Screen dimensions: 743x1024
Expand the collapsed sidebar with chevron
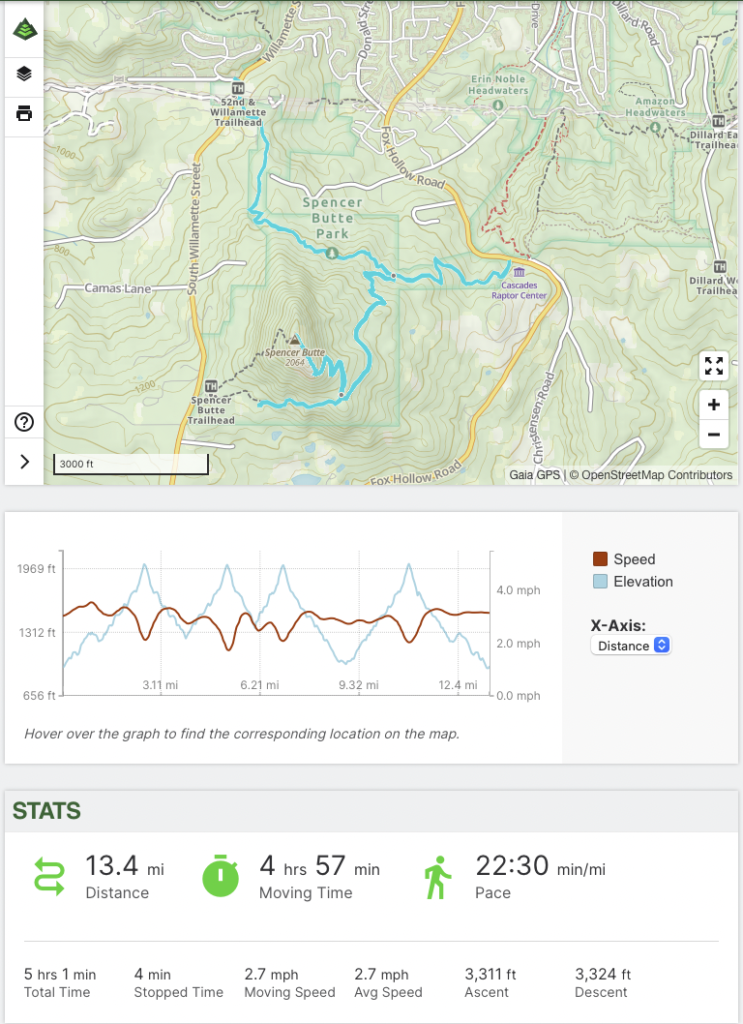tap(24, 462)
